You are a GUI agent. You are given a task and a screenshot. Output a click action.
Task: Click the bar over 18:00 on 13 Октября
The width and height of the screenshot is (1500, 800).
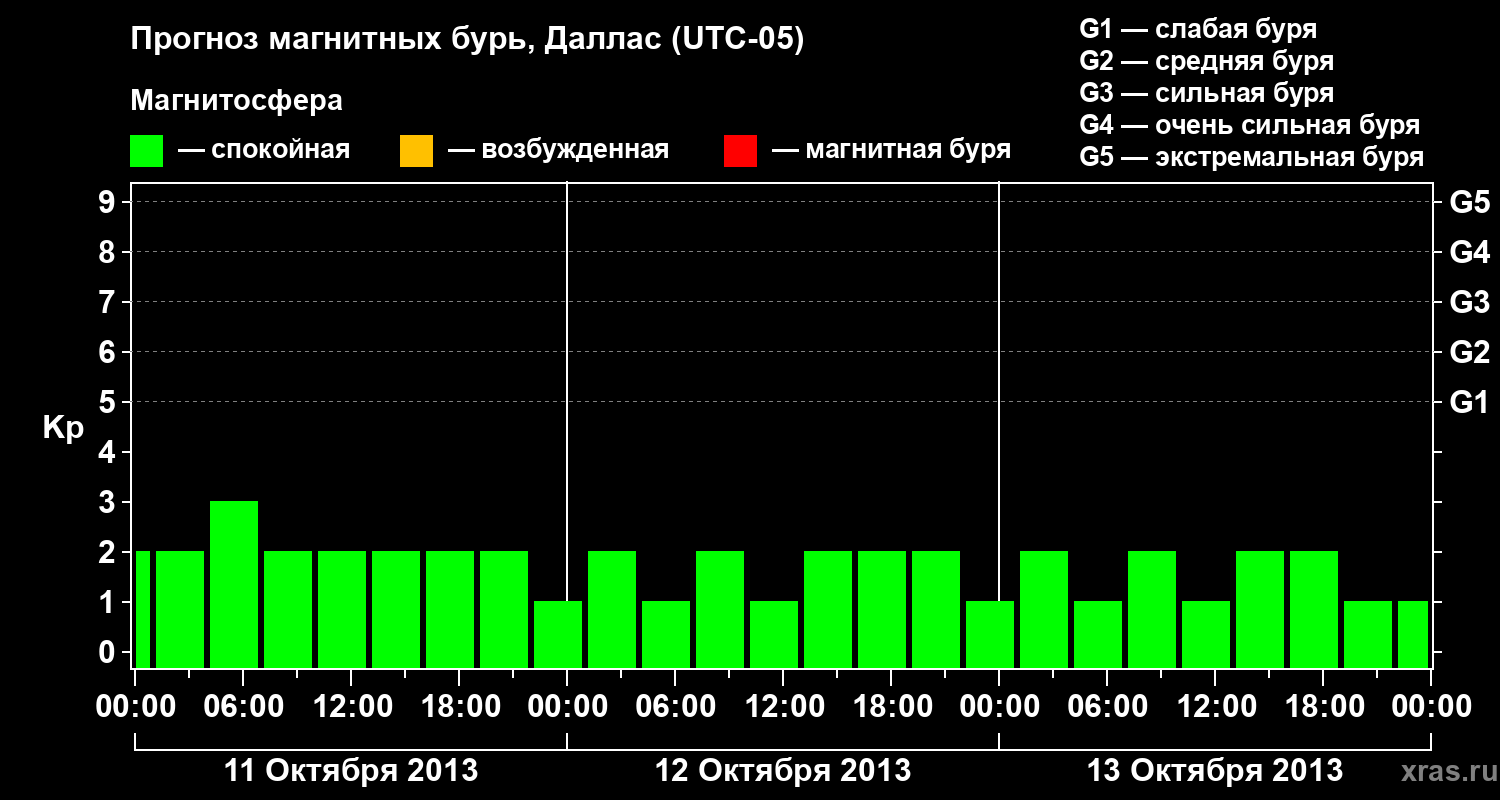(1314, 609)
